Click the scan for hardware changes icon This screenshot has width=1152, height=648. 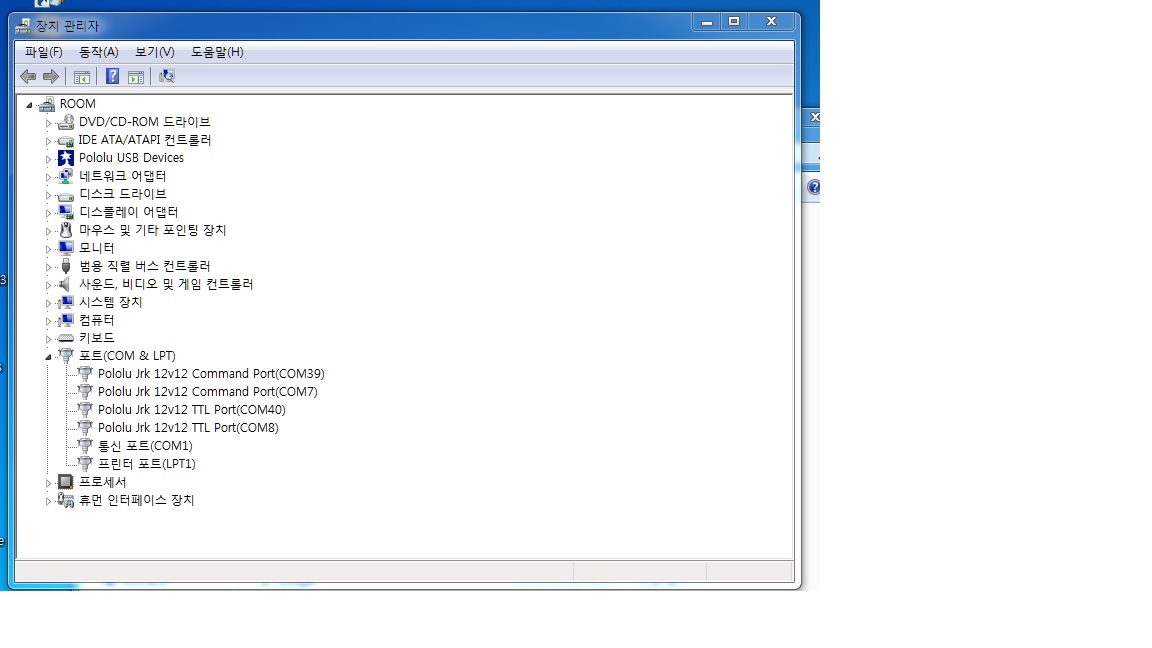click(167, 76)
